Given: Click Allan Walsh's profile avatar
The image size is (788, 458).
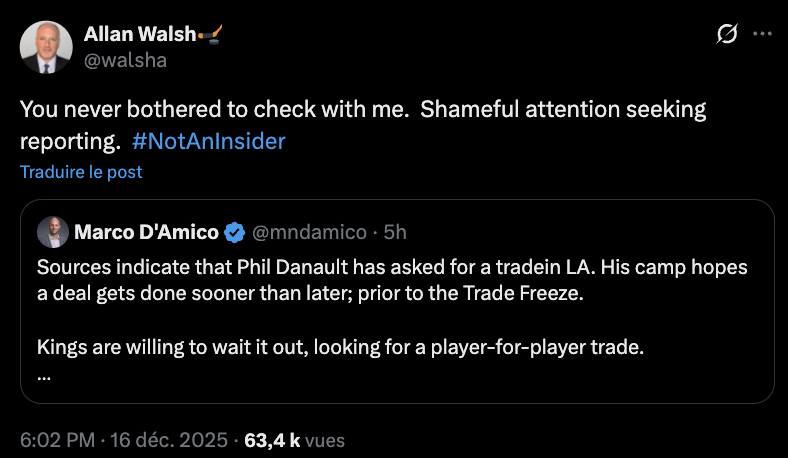Looking at the screenshot, I should pos(46,46).
